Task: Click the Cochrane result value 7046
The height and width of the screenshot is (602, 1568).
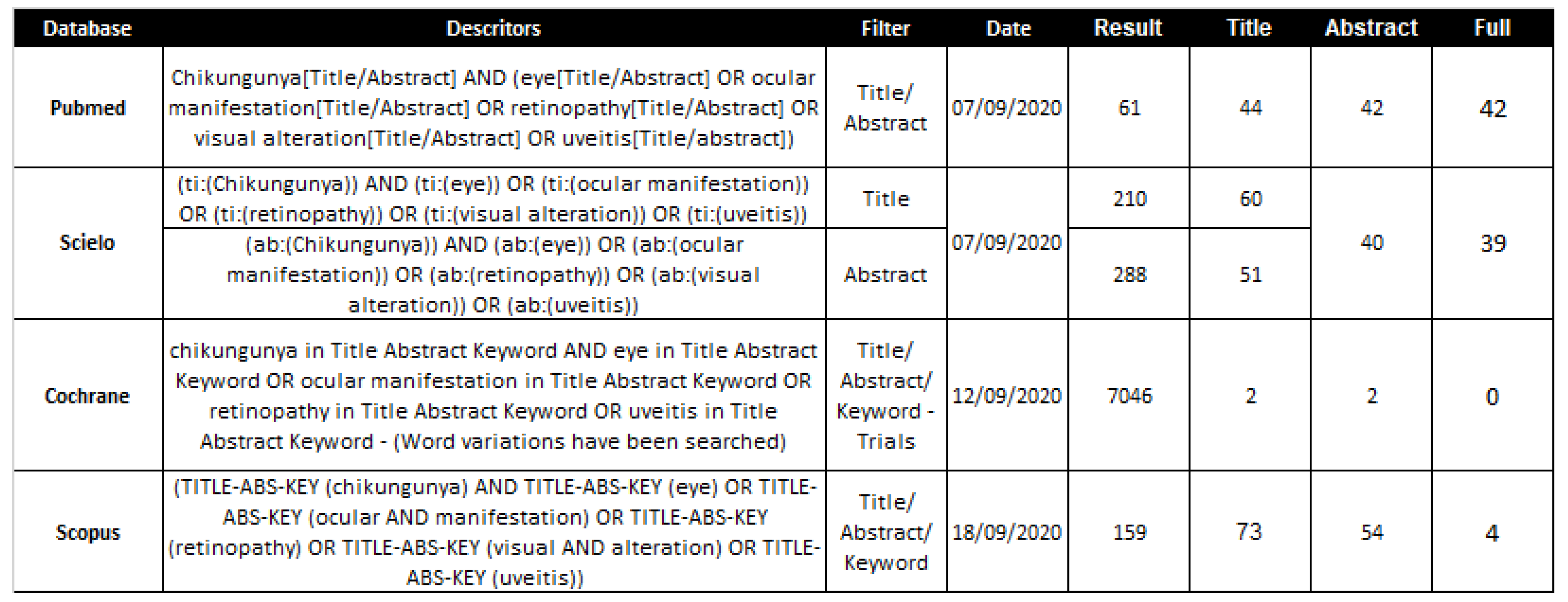Action: (x=1129, y=396)
